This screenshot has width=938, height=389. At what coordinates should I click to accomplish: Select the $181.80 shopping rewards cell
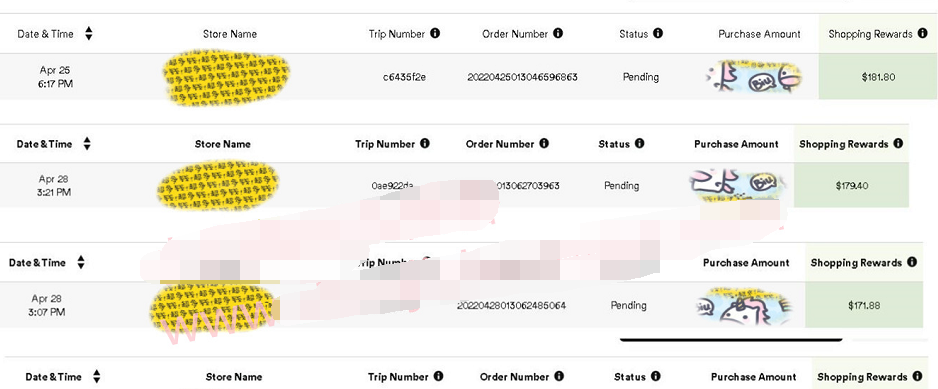[878, 77]
